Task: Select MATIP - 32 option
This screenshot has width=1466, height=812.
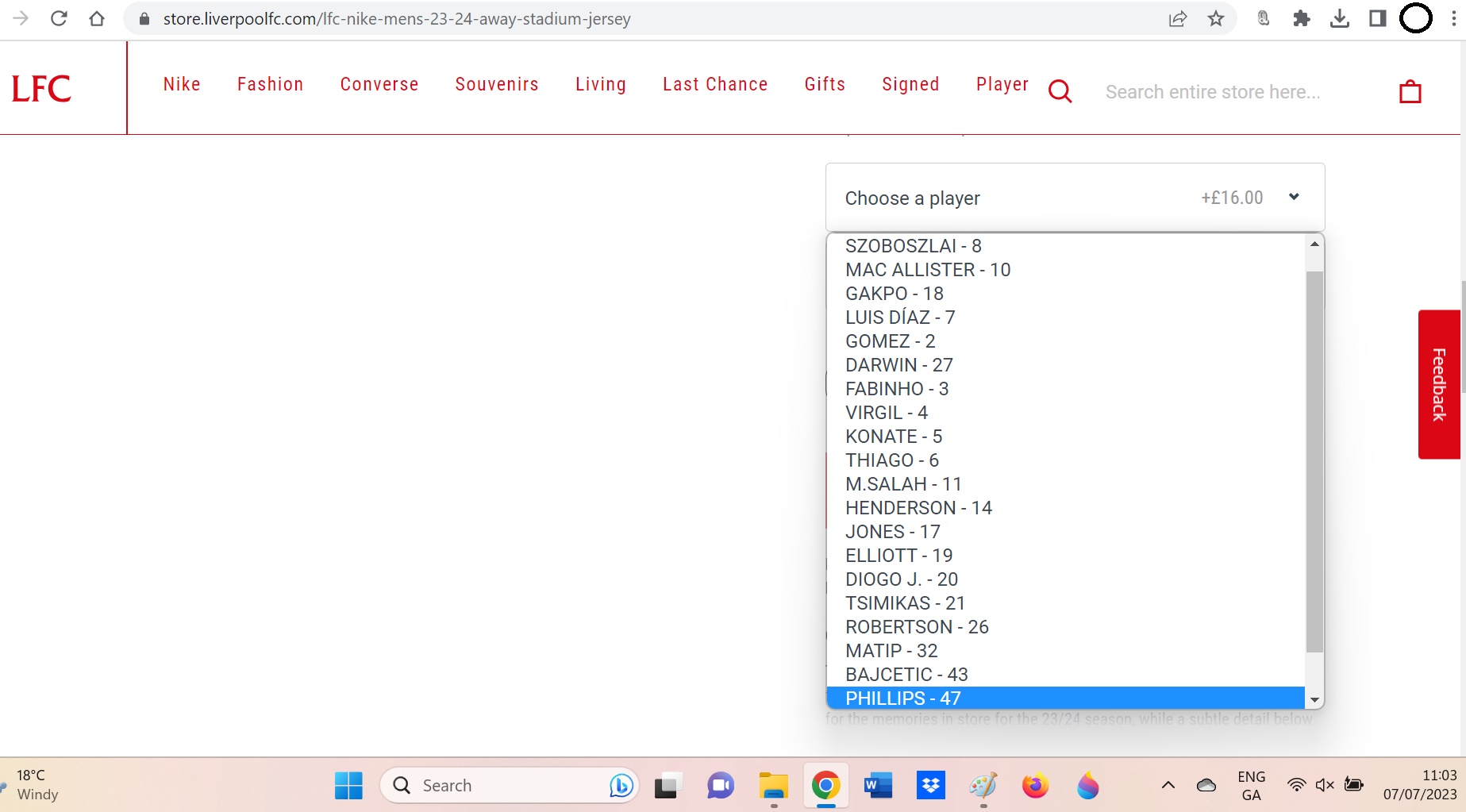Action: point(1066,651)
